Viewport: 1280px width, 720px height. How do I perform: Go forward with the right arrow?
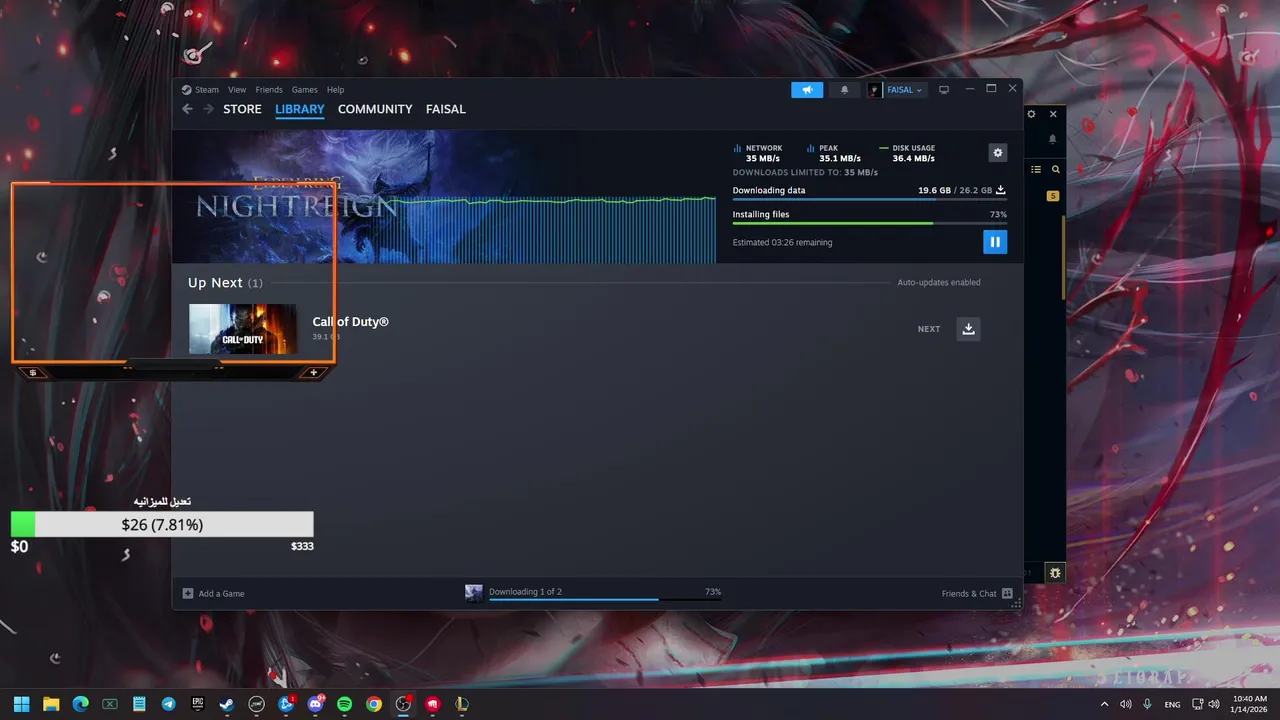coord(208,109)
